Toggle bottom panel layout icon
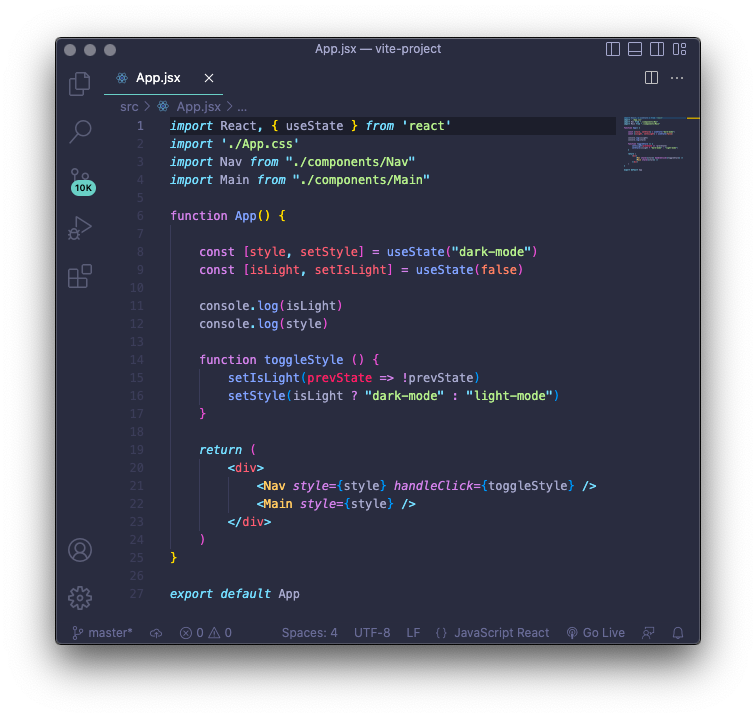The height and width of the screenshot is (718, 756). click(634, 49)
